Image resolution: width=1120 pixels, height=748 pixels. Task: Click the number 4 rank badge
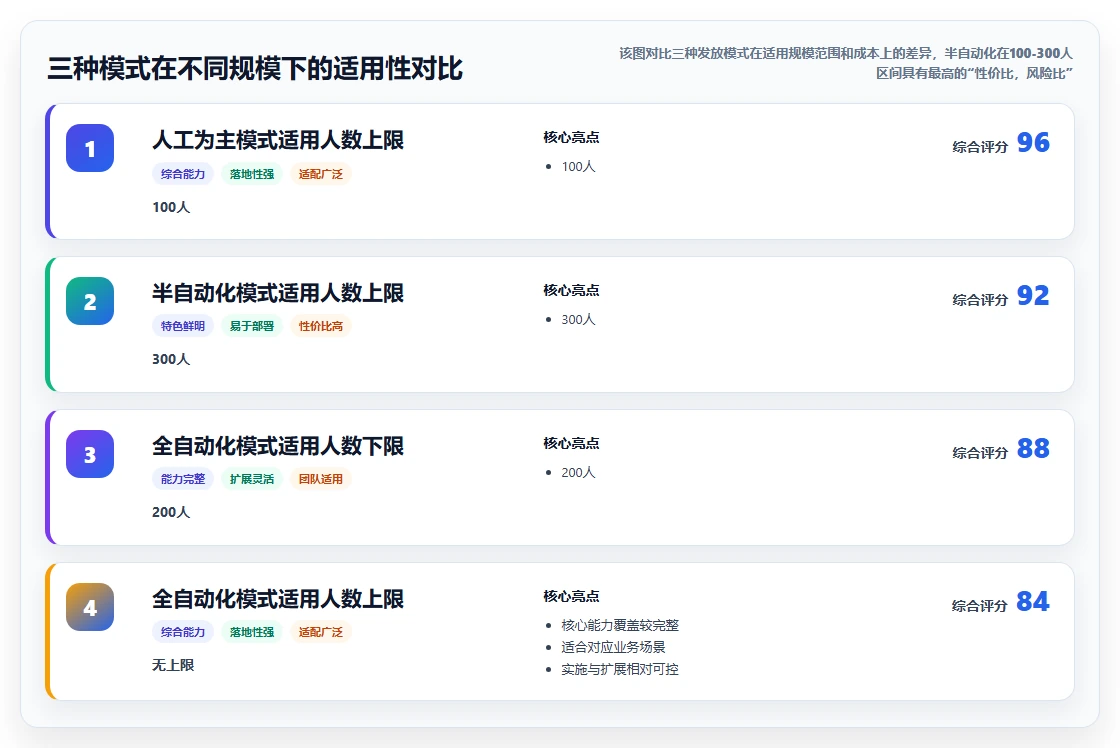coord(90,607)
